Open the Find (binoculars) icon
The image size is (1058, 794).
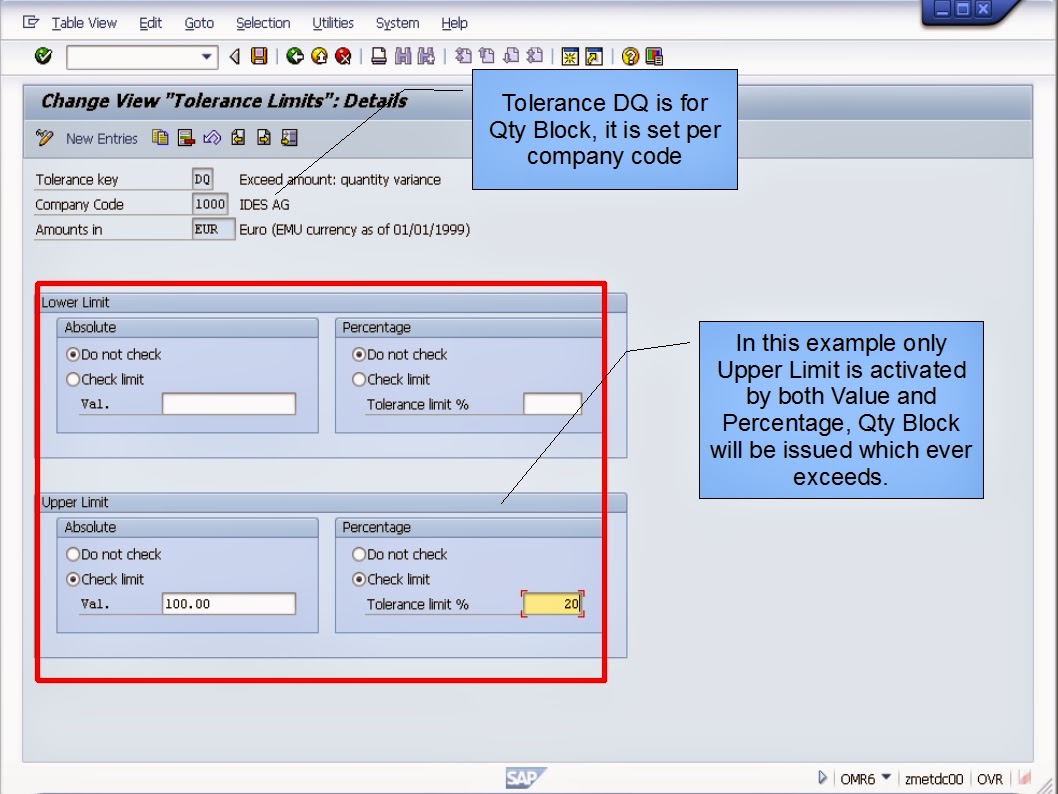[403, 56]
